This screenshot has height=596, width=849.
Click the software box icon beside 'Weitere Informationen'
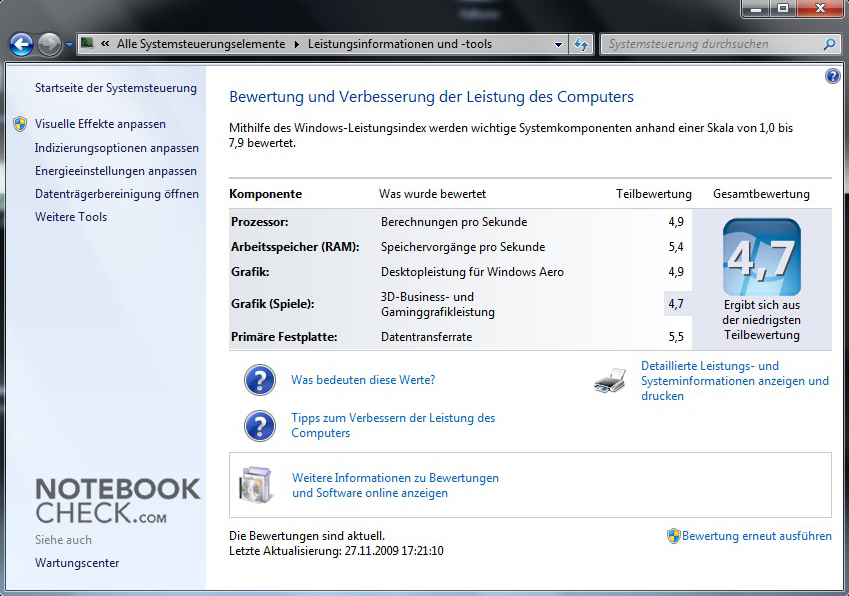[256, 485]
